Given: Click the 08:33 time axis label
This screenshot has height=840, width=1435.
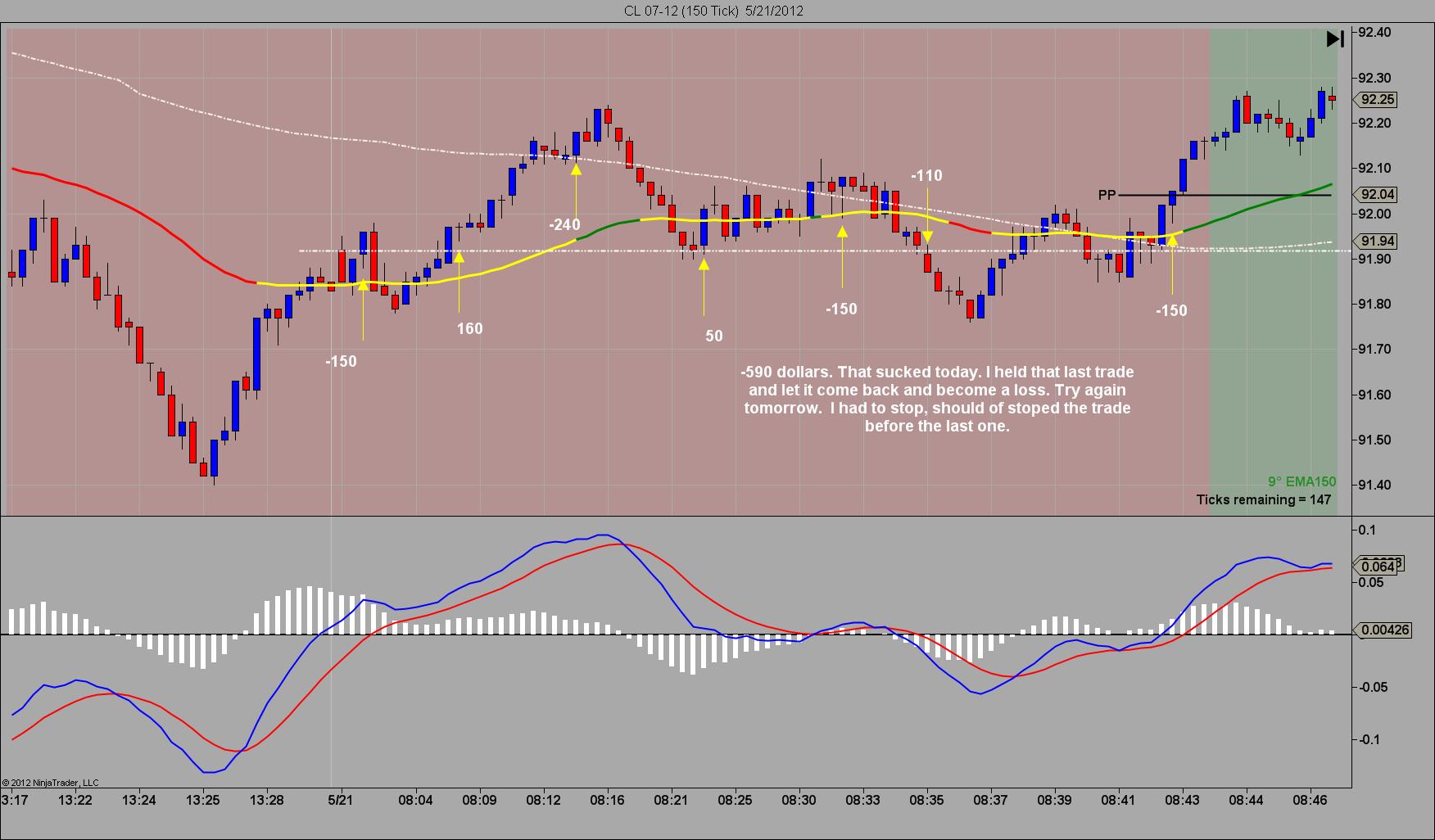Looking at the screenshot, I should 862,800.
